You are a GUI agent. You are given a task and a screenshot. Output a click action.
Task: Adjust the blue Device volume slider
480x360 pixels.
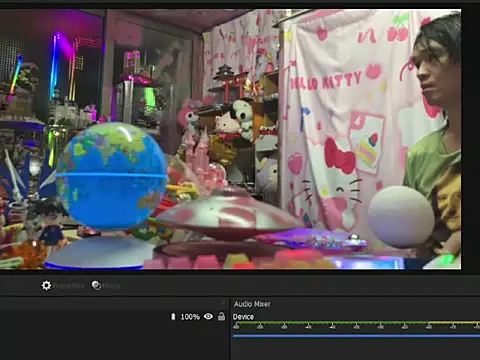tap(356, 336)
